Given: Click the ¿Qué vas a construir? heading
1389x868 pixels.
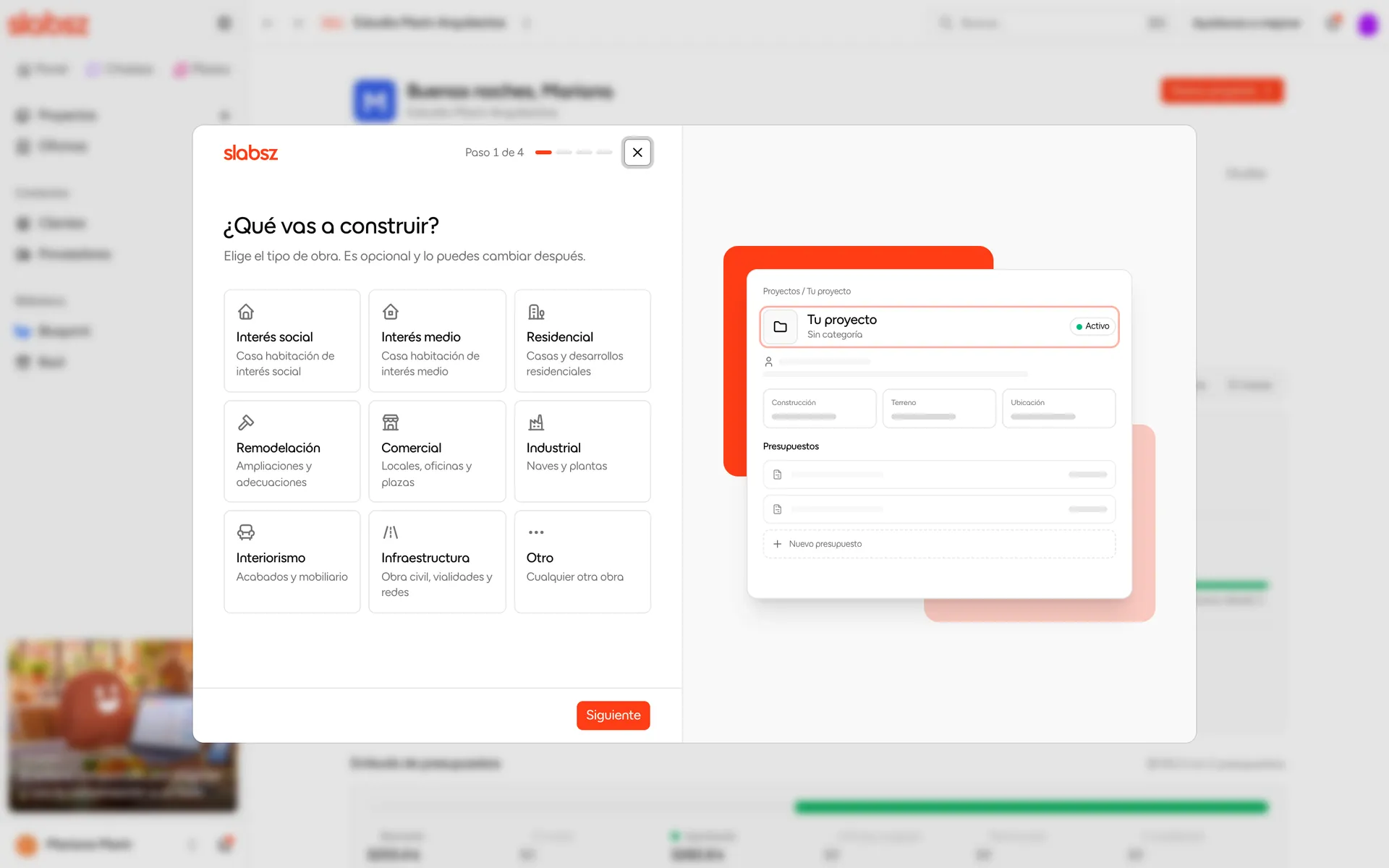Looking at the screenshot, I should click(331, 226).
